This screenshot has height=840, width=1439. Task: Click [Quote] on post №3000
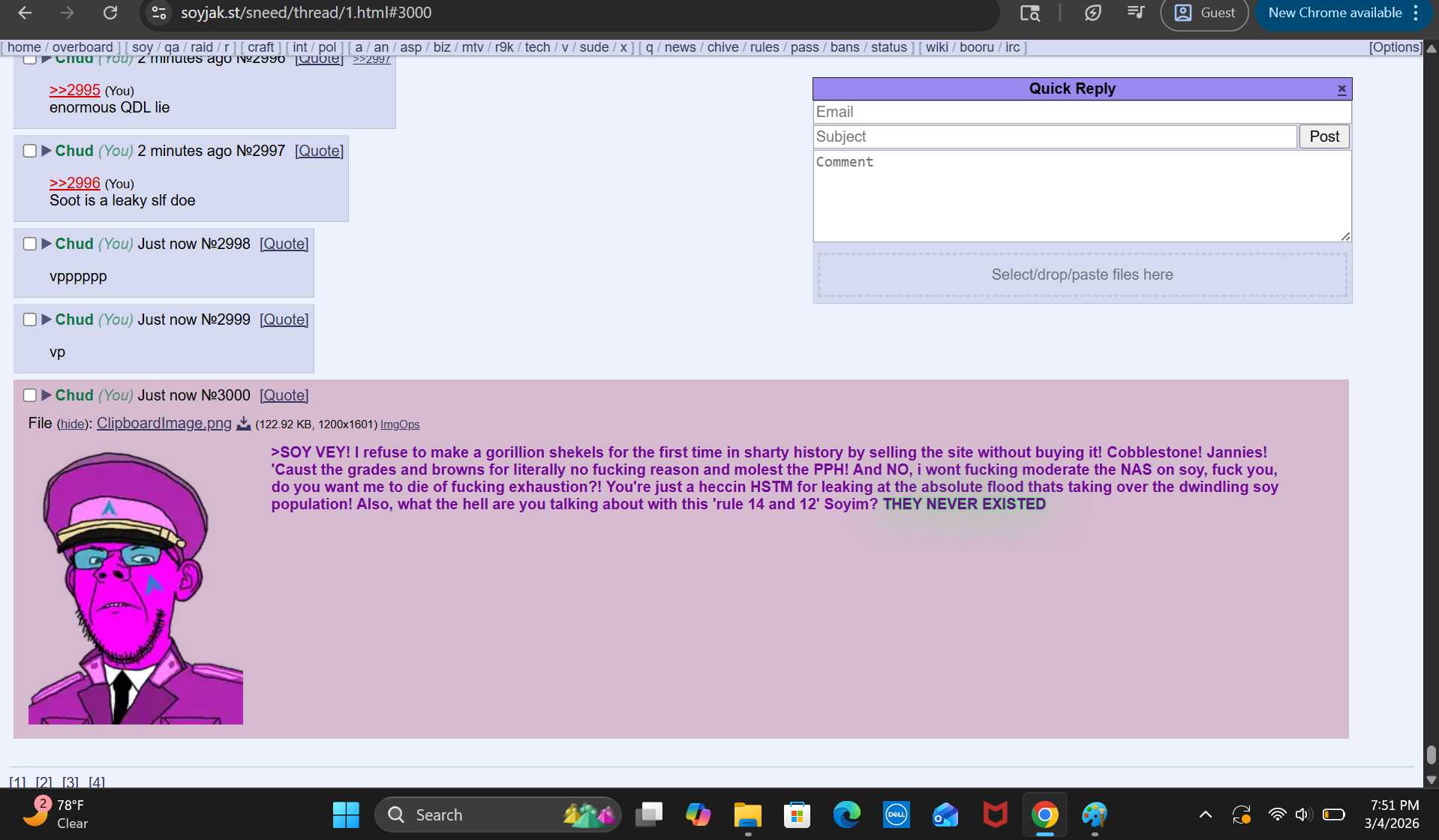pyautogui.click(x=284, y=395)
